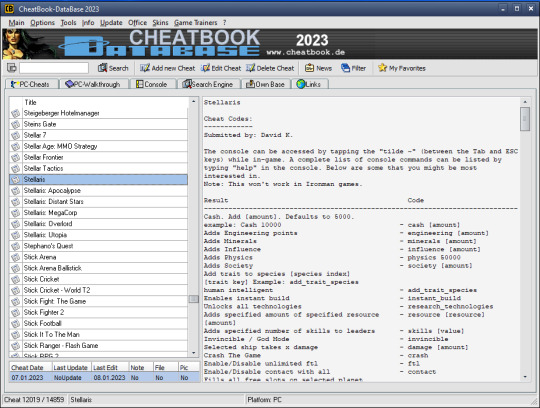540x408 pixels.
Task: Click Delete Cheat toolbar button
Action: 270,68
